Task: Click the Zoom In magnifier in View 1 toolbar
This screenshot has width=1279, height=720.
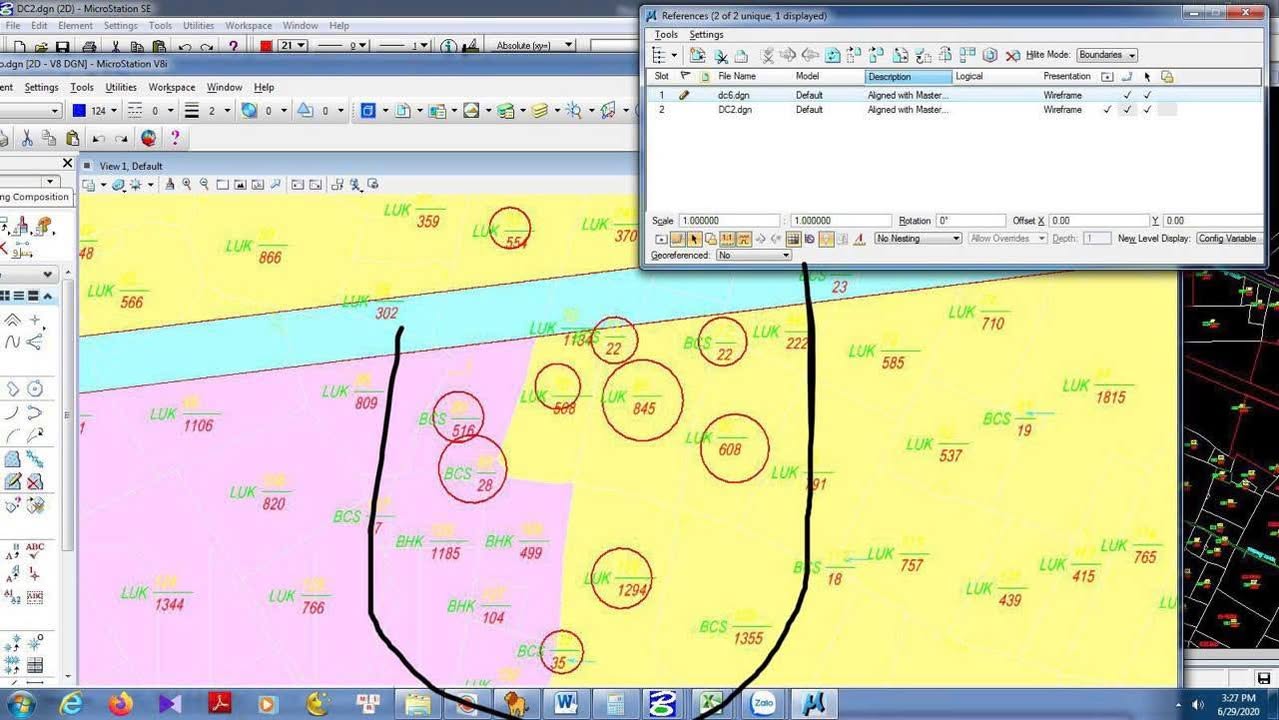Action: click(x=187, y=185)
